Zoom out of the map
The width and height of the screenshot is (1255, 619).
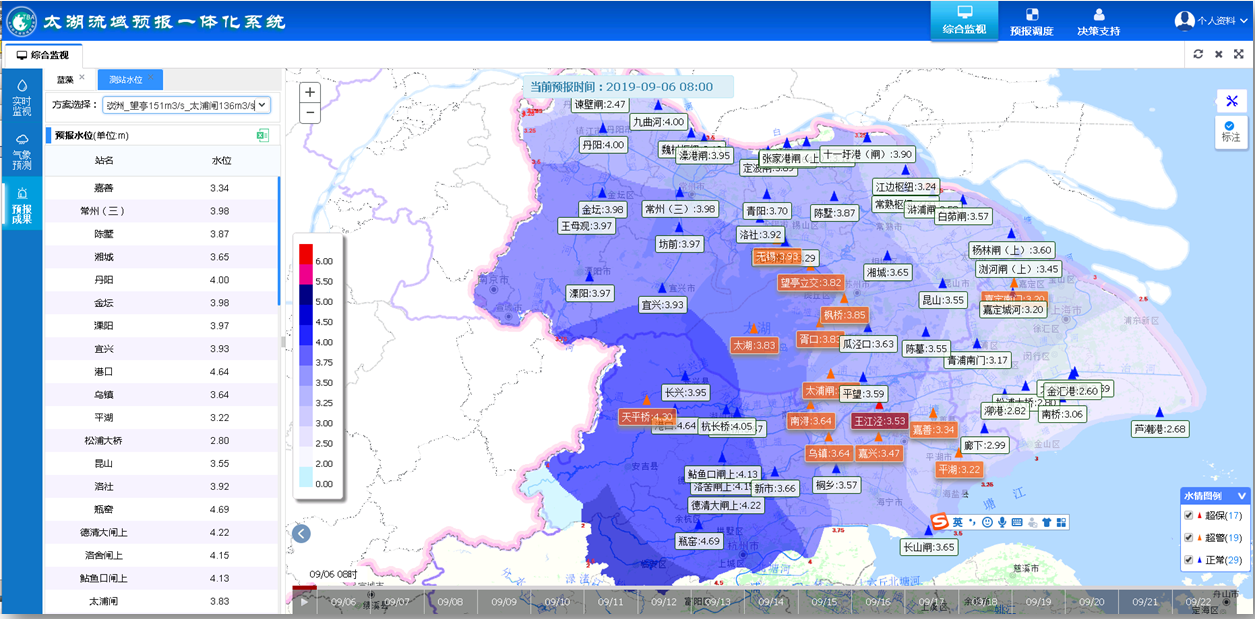[x=310, y=112]
